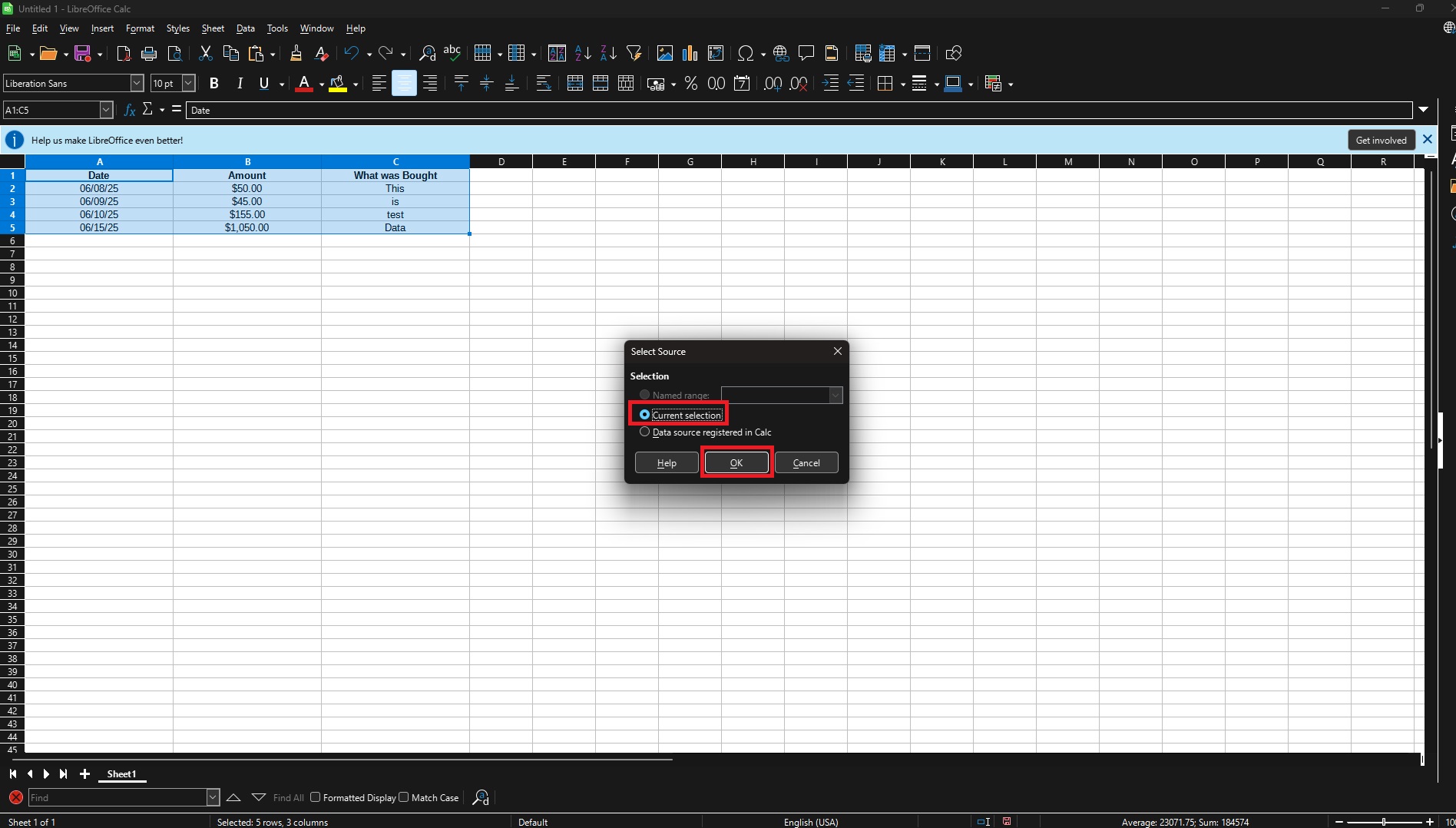Open the Data menu
This screenshot has height=828, width=1456.
click(246, 28)
